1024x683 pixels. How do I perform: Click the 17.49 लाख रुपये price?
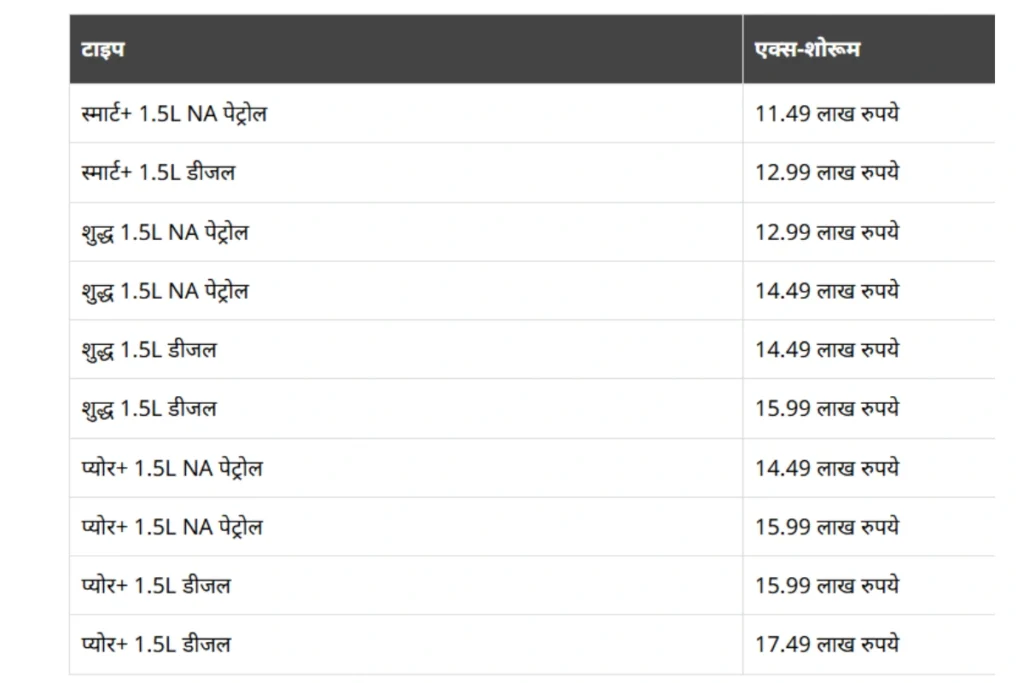tap(827, 645)
